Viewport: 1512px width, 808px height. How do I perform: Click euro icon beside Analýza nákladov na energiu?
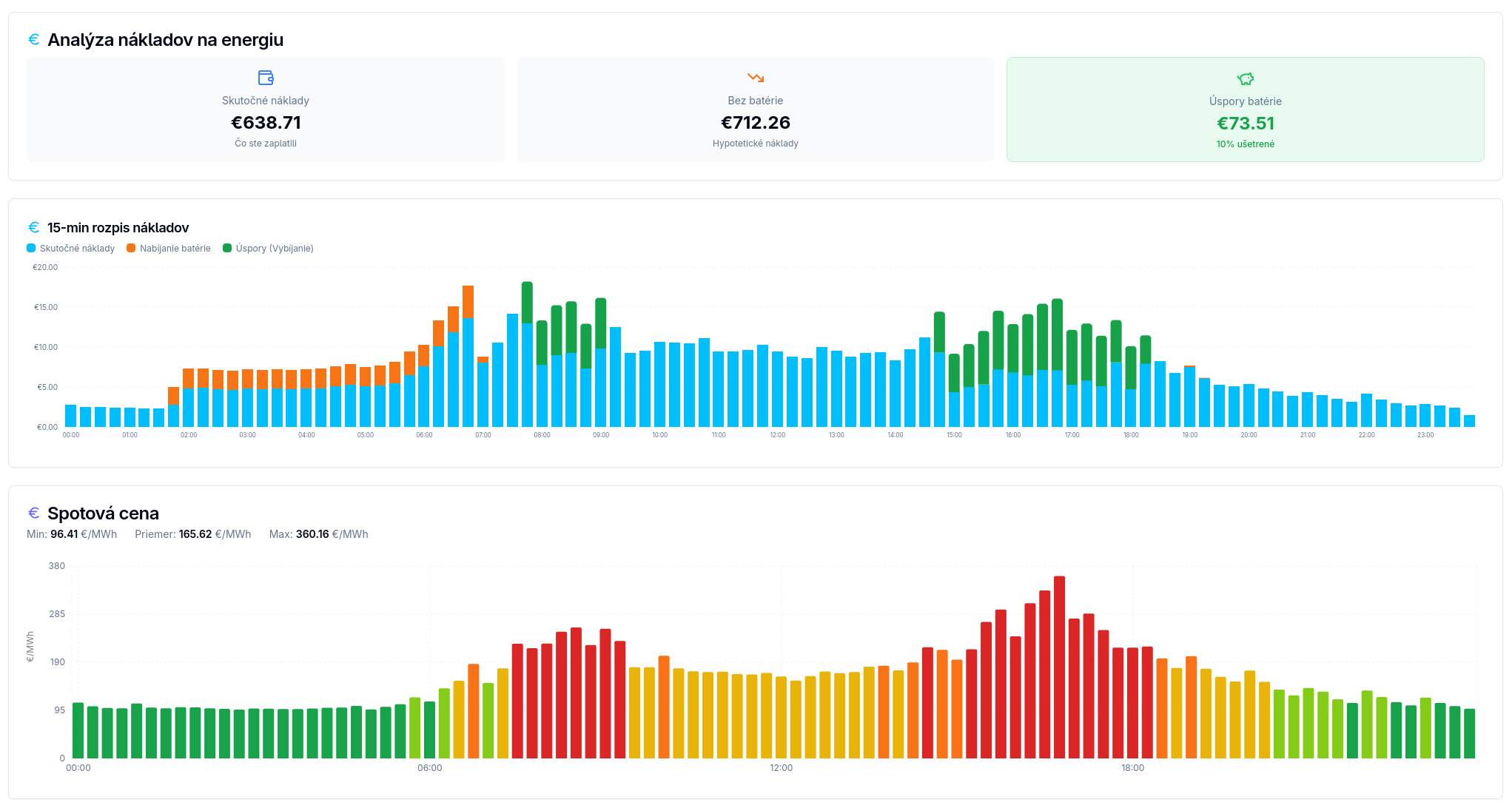pyautogui.click(x=34, y=39)
